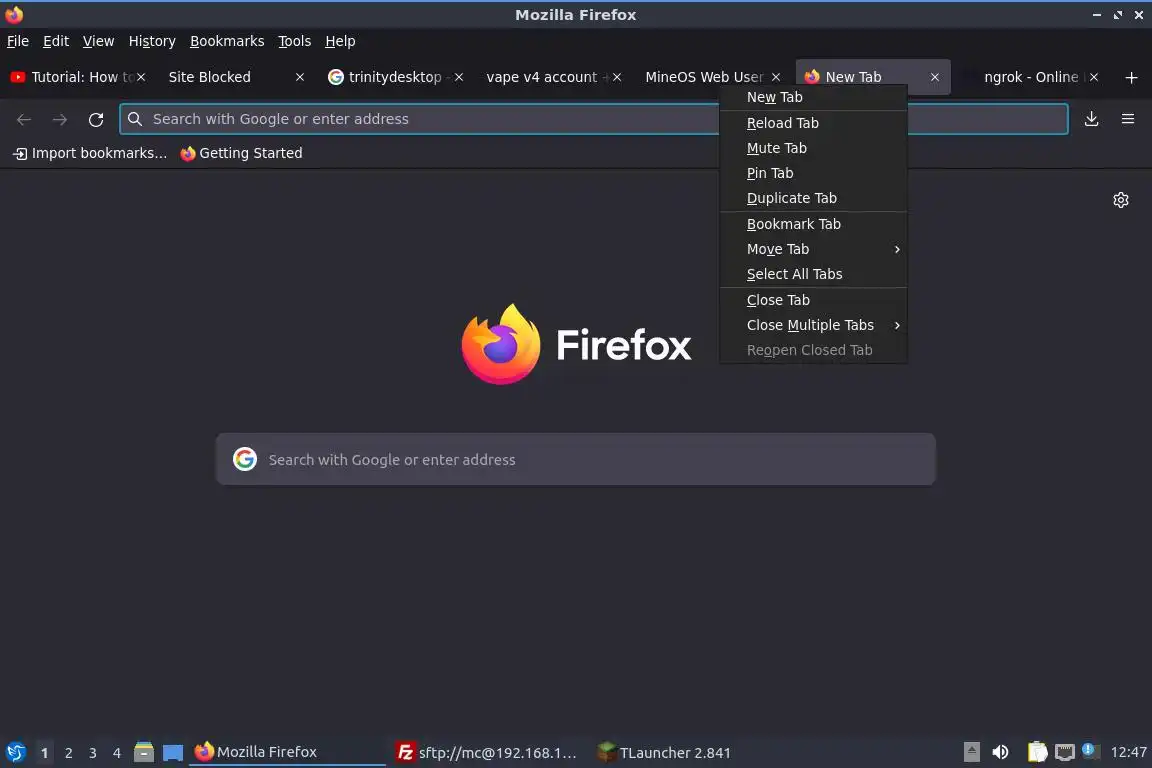
Task: Click the show desktop taskbar icon
Action: (173, 753)
